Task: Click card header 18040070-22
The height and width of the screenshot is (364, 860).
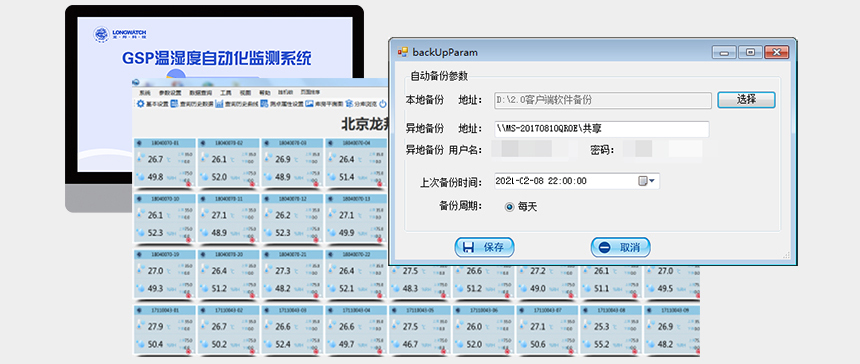Action: point(357,254)
